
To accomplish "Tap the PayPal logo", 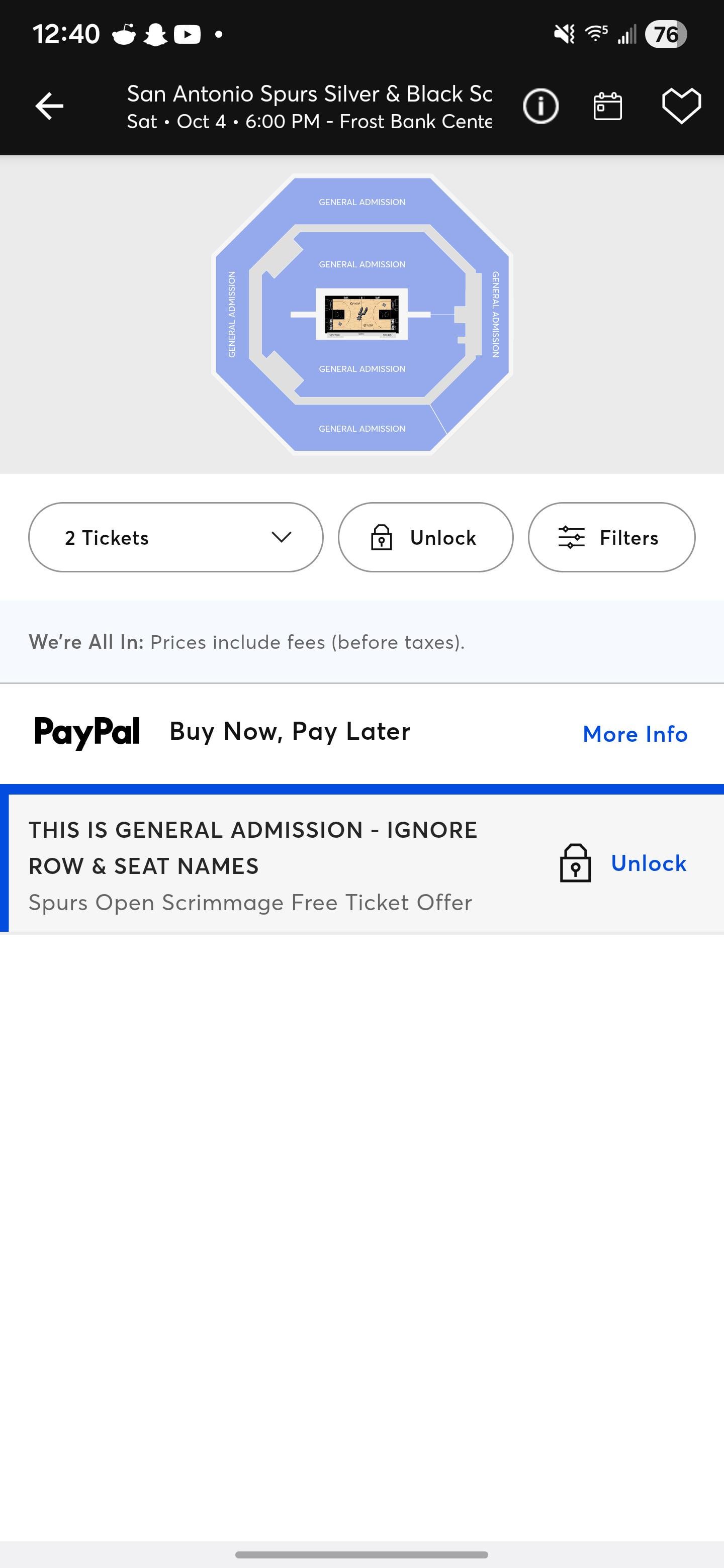I will click(x=87, y=732).
